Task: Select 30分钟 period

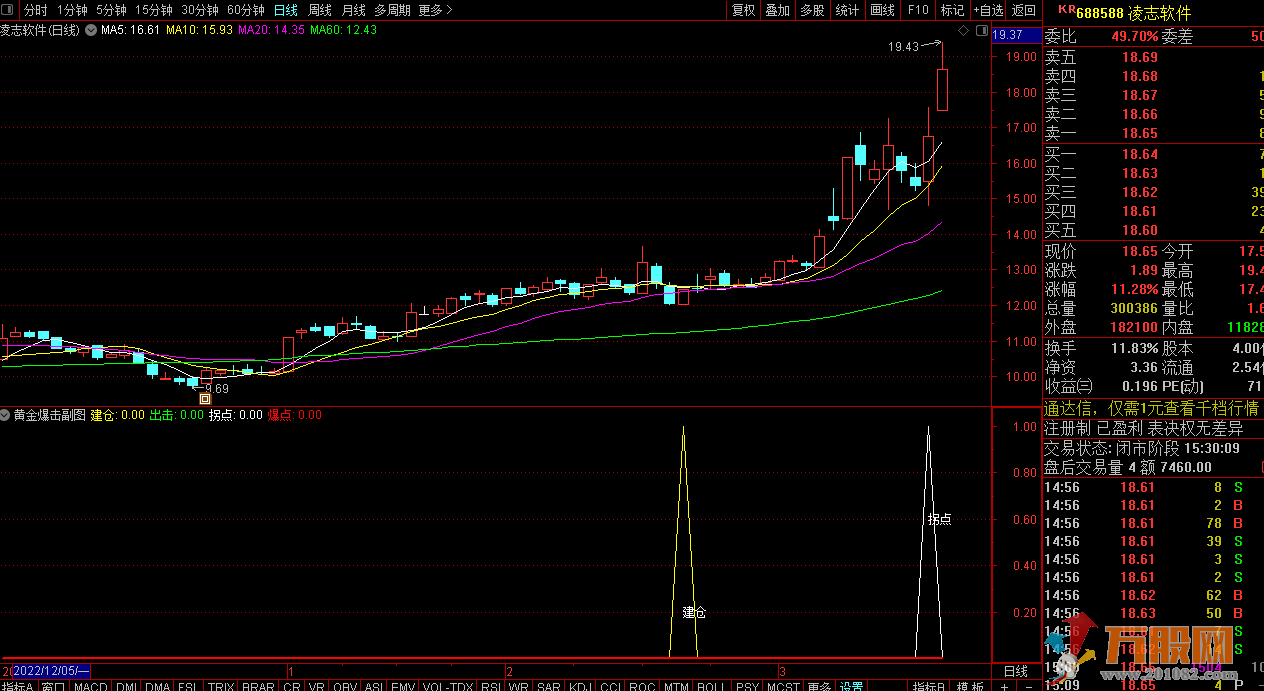Action: (x=200, y=10)
